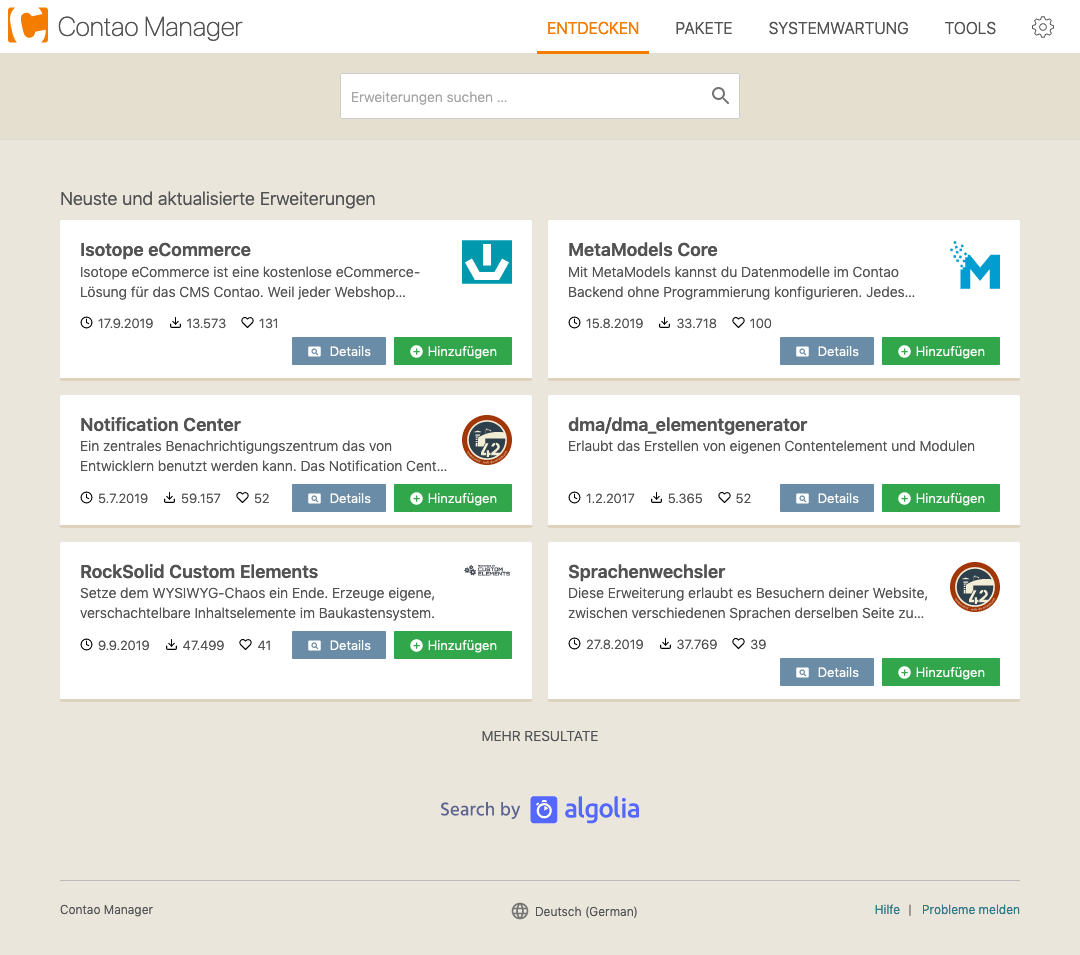1080x955 pixels.
Task: Click the Isotope eCommerce title
Action: point(165,249)
